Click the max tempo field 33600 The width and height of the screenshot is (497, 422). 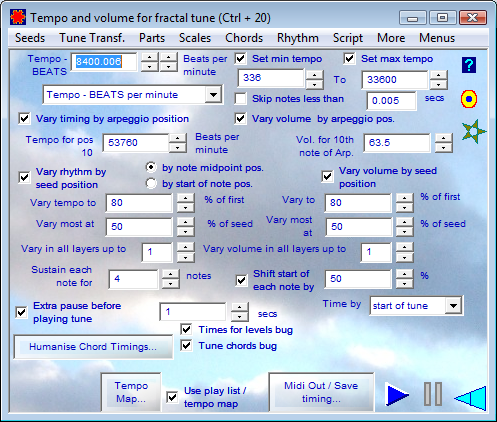point(394,80)
